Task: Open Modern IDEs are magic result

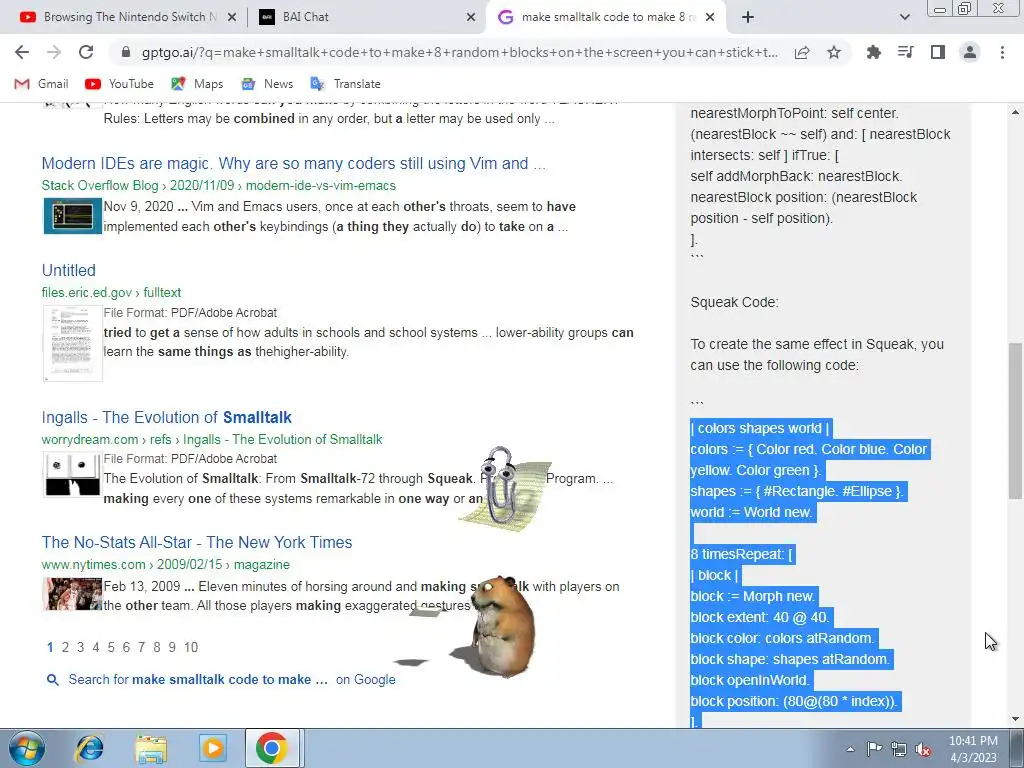Action: pos(293,163)
